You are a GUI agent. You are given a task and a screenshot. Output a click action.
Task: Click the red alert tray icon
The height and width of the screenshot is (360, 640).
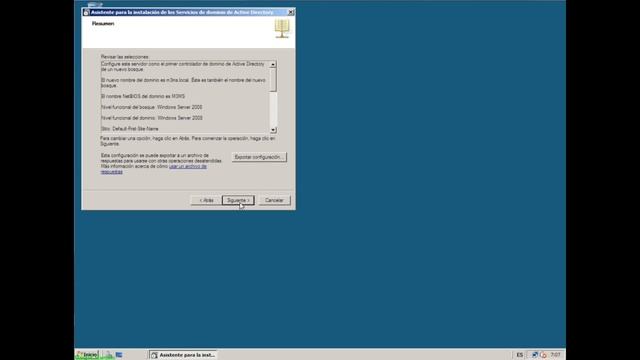point(543,355)
